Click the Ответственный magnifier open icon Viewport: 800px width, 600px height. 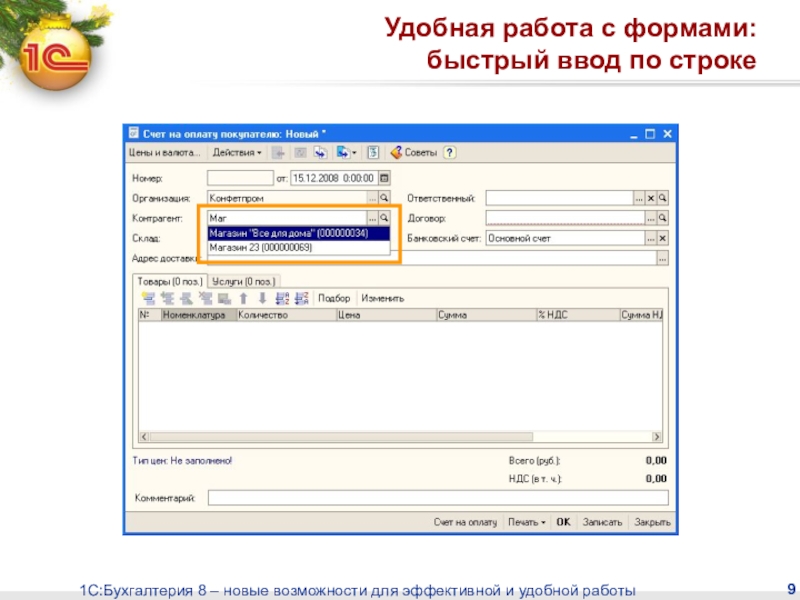click(x=662, y=198)
